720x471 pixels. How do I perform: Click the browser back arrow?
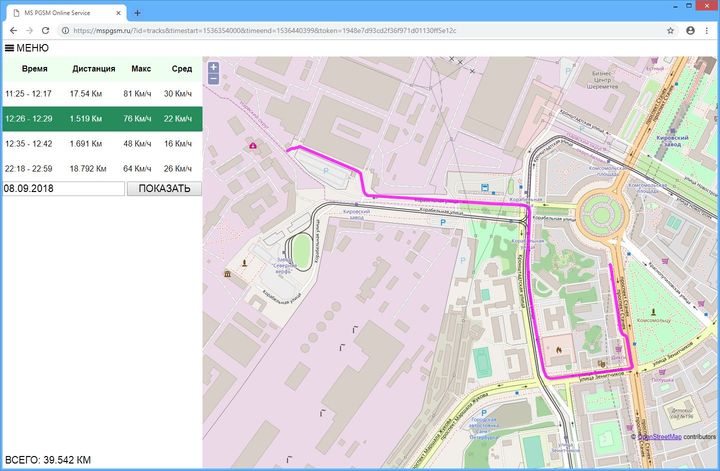(x=13, y=31)
